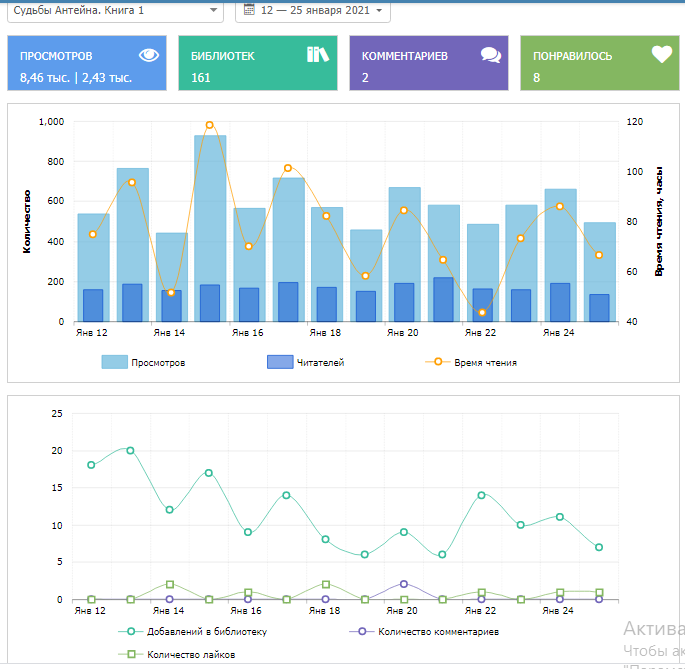
Task: Click the eye icon on the Просмотров card
Action: point(148,56)
